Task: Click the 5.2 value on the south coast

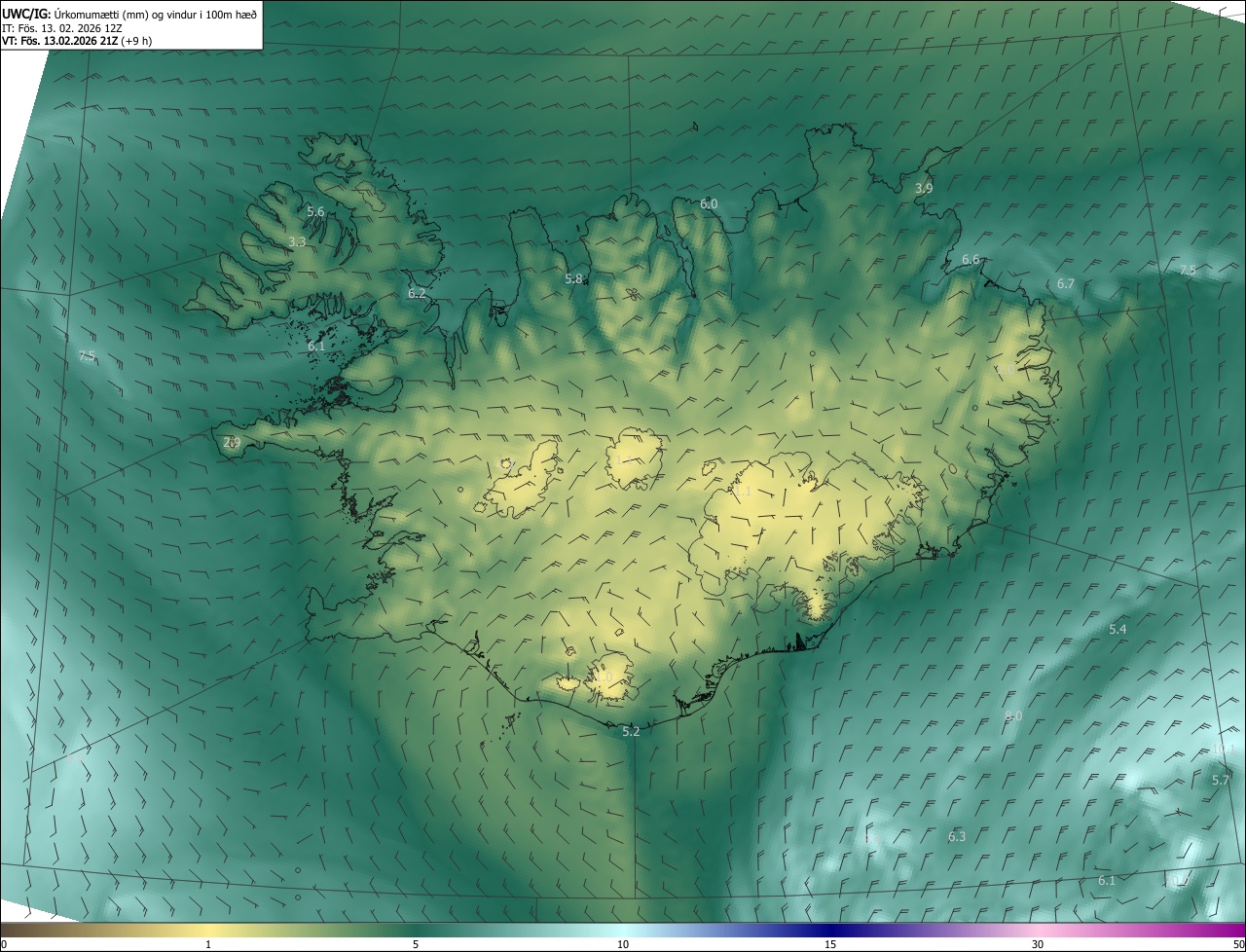Action: pos(631,731)
